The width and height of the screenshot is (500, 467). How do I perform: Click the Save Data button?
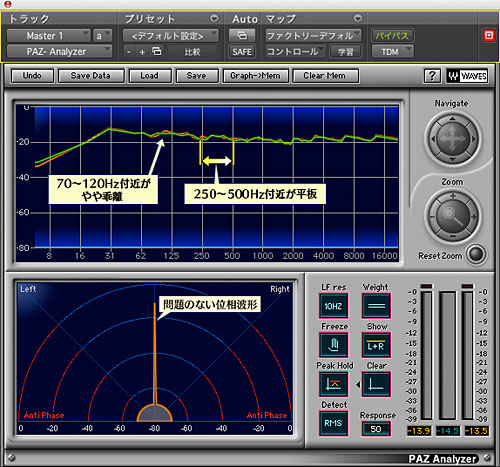(91, 76)
